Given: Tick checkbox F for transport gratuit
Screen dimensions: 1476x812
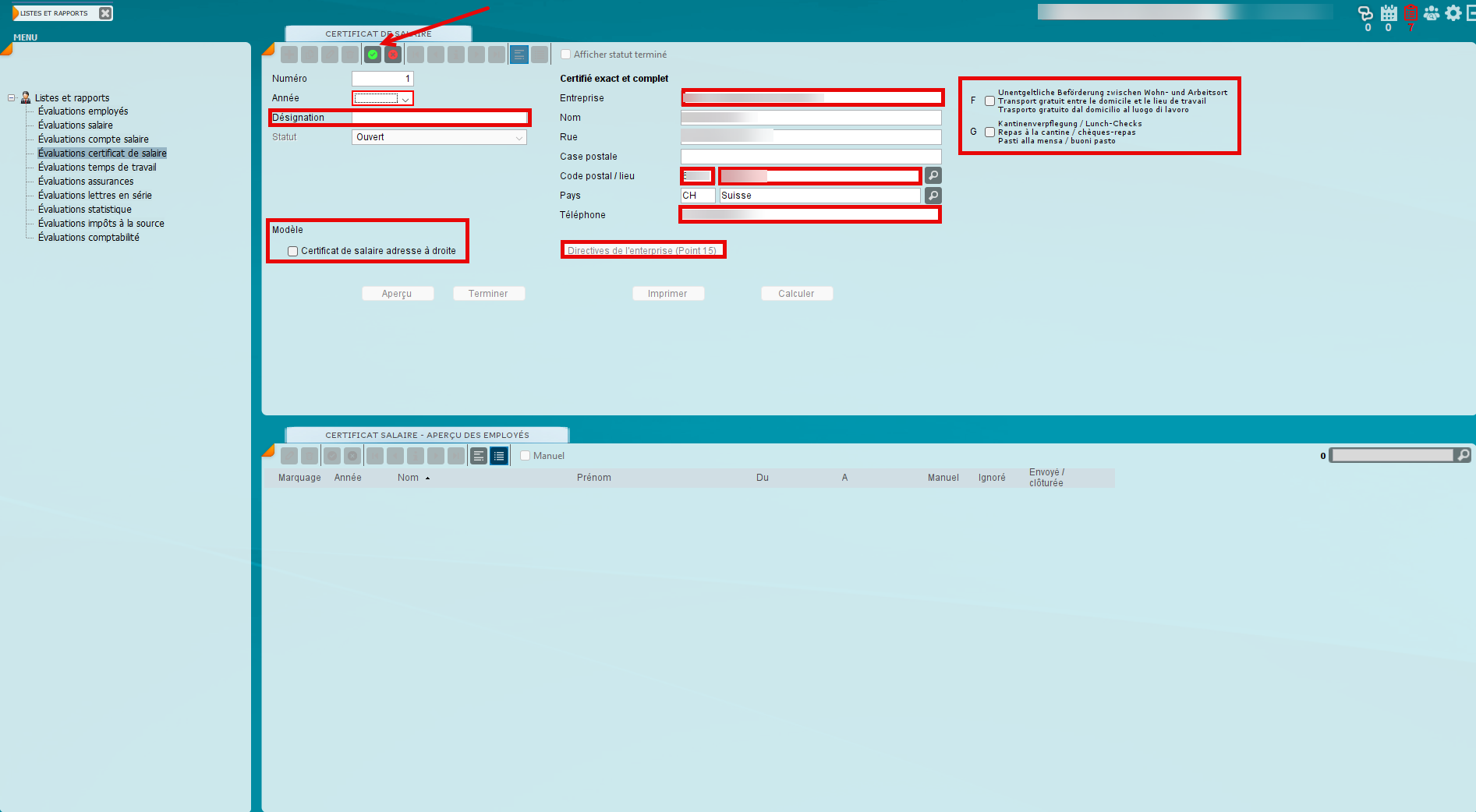Looking at the screenshot, I should coord(989,101).
